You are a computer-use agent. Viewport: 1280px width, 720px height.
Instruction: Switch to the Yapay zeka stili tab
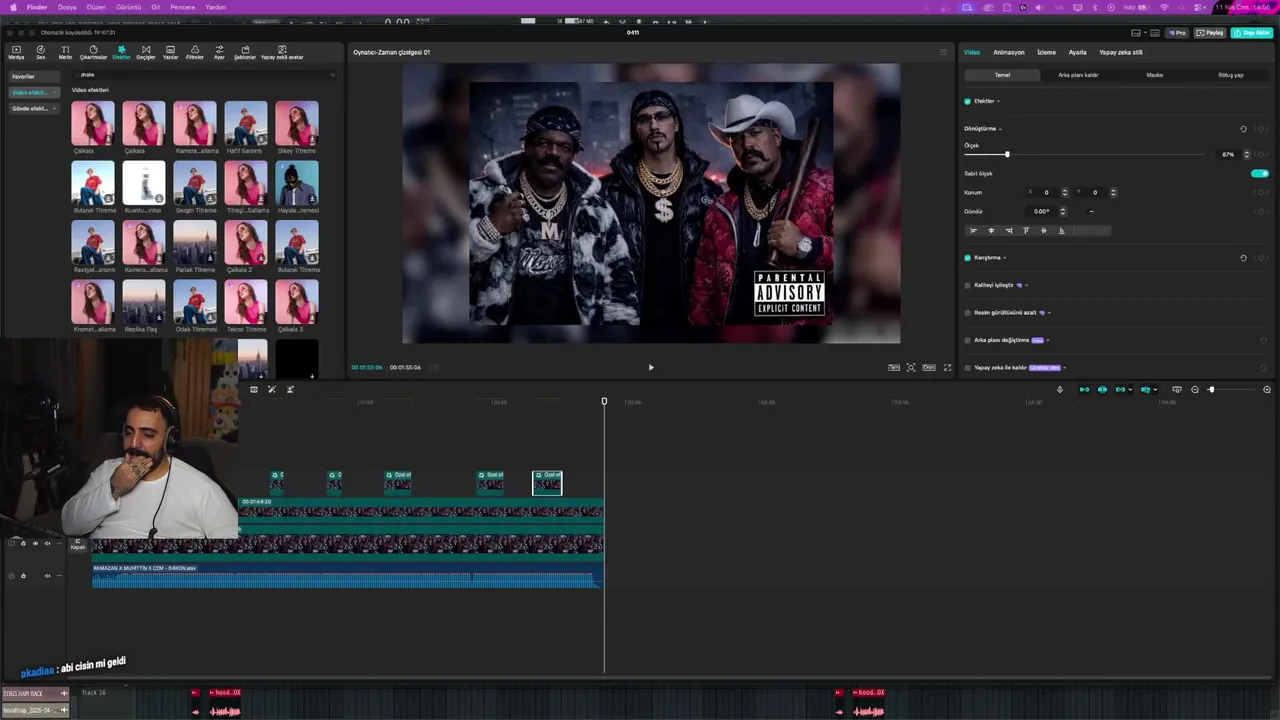(1121, 52)
